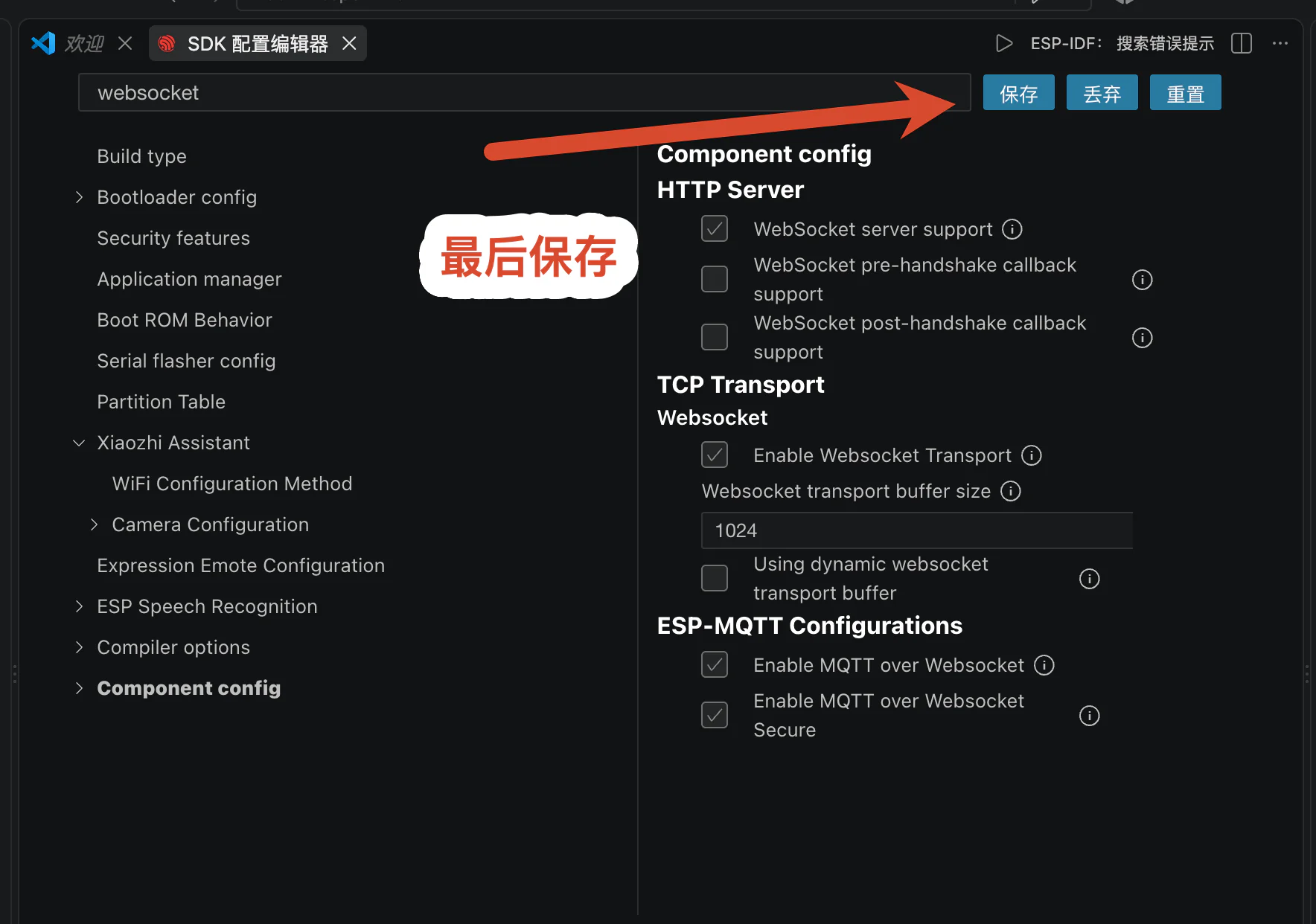Select Serial flasher config in the tree
Image resolution: width=1316 pixels, height=924 pixels.
tap(186, 361)
